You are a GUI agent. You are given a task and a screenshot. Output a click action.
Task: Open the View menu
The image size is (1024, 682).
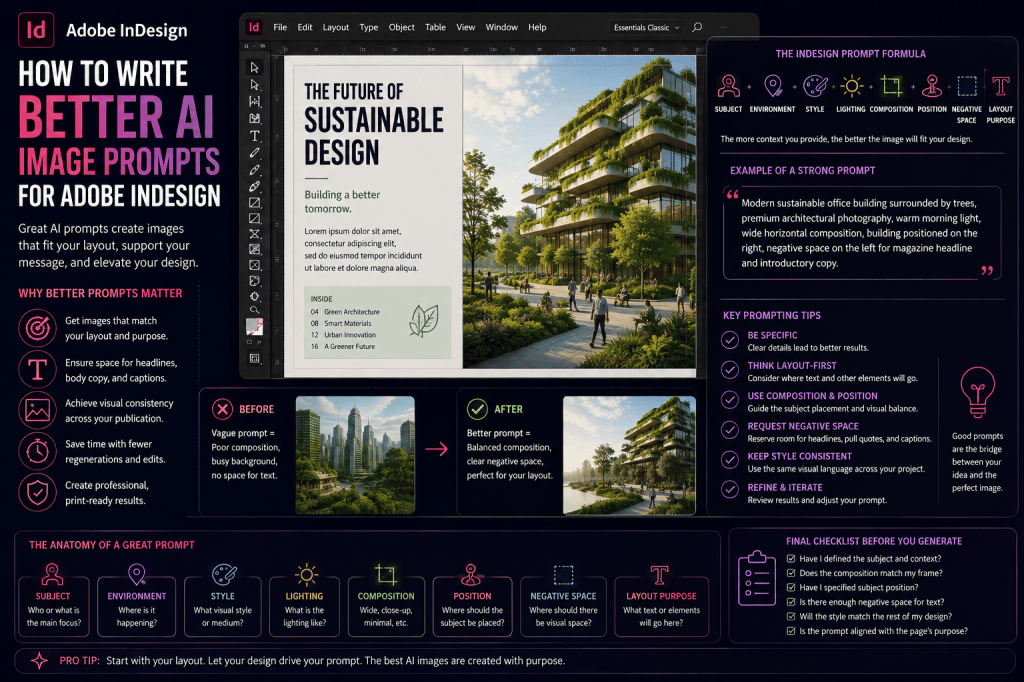(x=466, y=27)
